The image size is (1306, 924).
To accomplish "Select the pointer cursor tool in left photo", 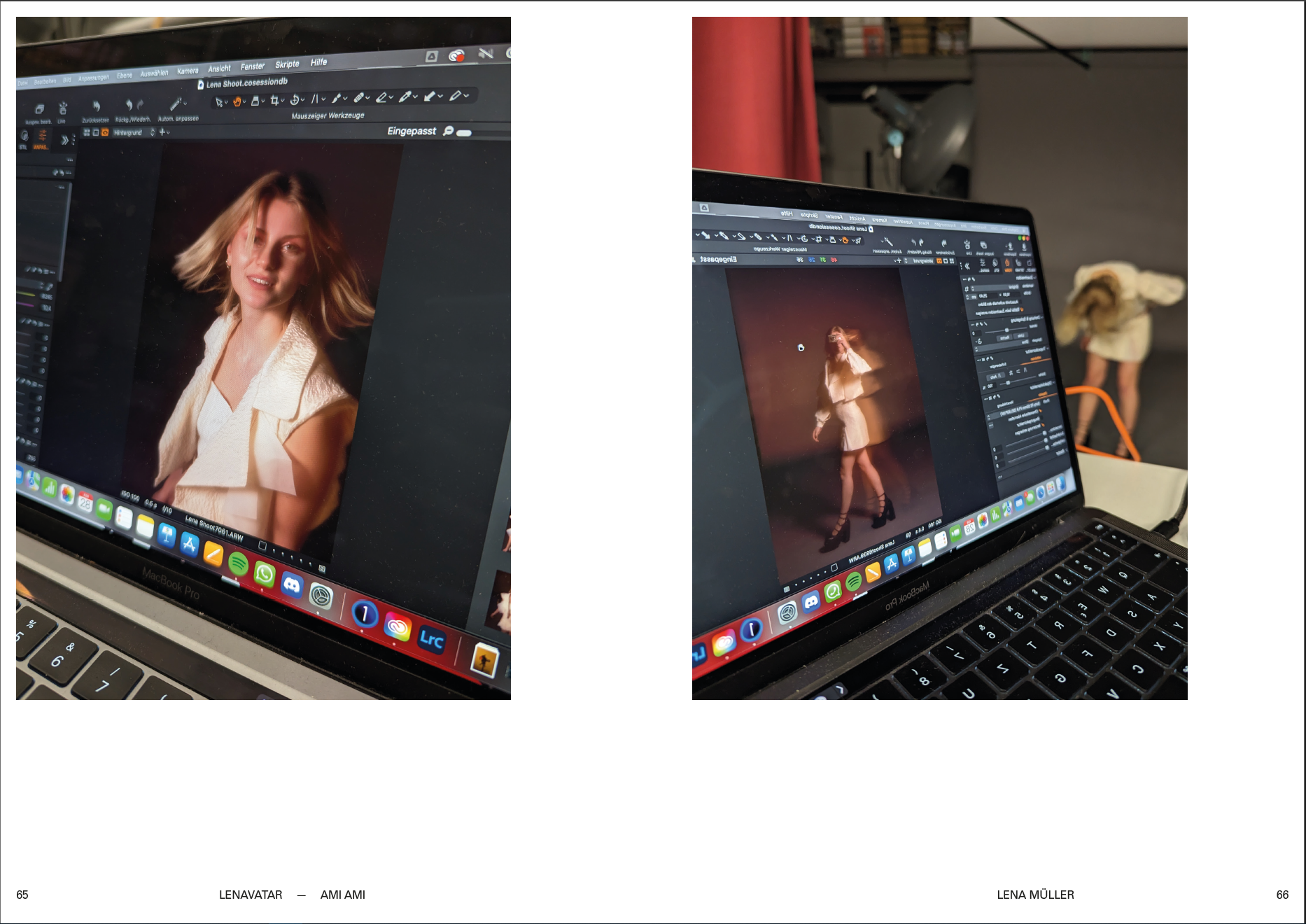I will (219, 102).
